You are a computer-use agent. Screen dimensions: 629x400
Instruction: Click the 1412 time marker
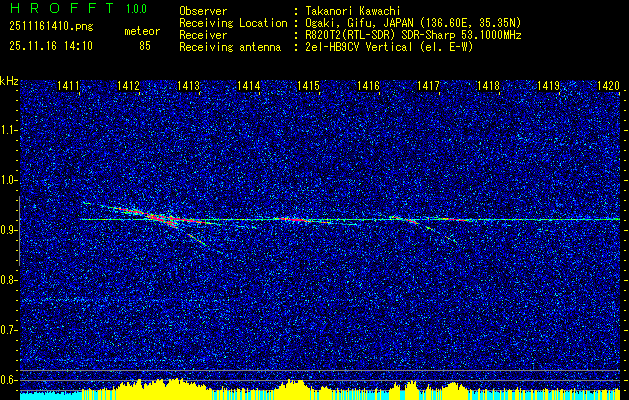(x=128, y=85)
